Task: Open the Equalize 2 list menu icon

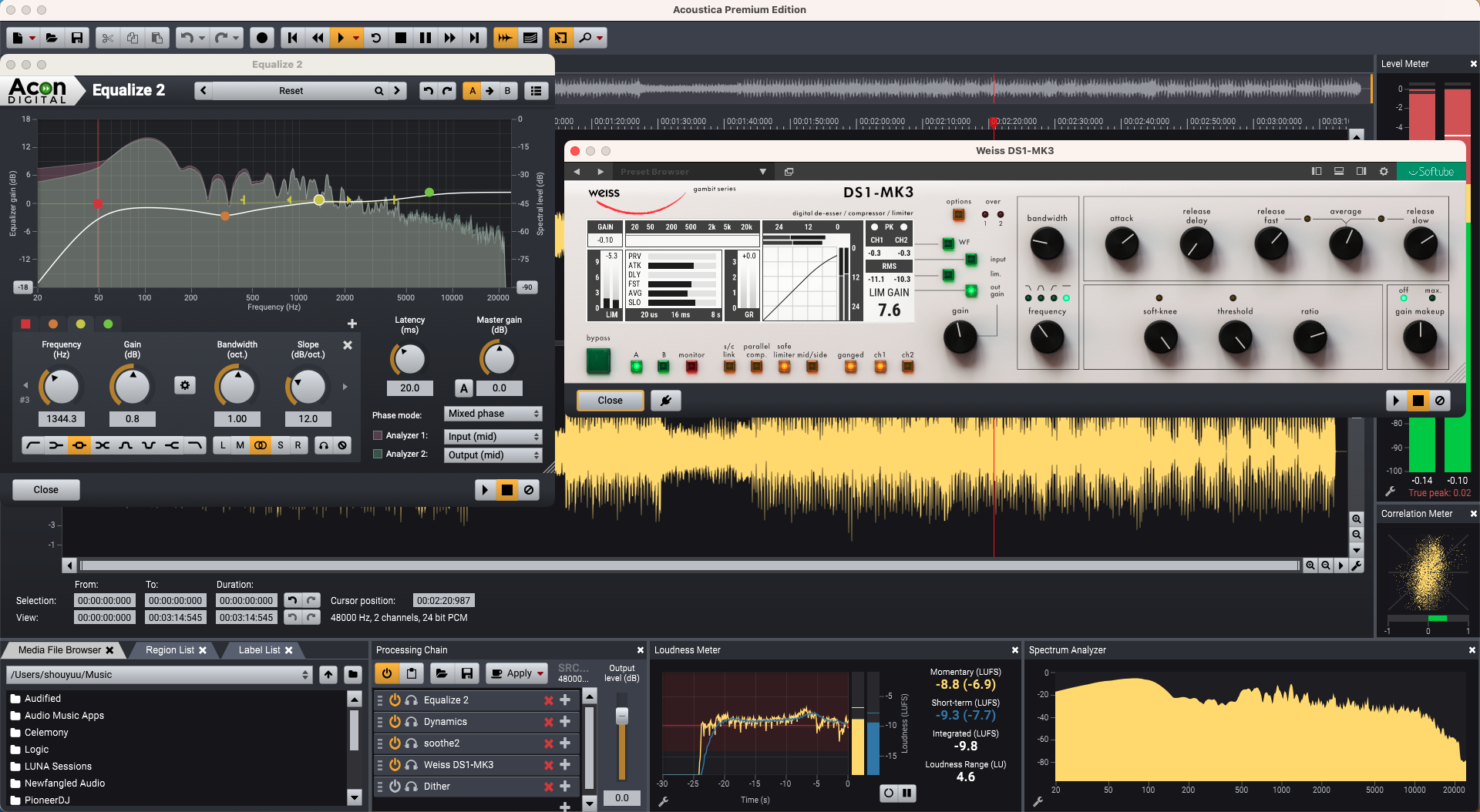Action: click(536, 91)
